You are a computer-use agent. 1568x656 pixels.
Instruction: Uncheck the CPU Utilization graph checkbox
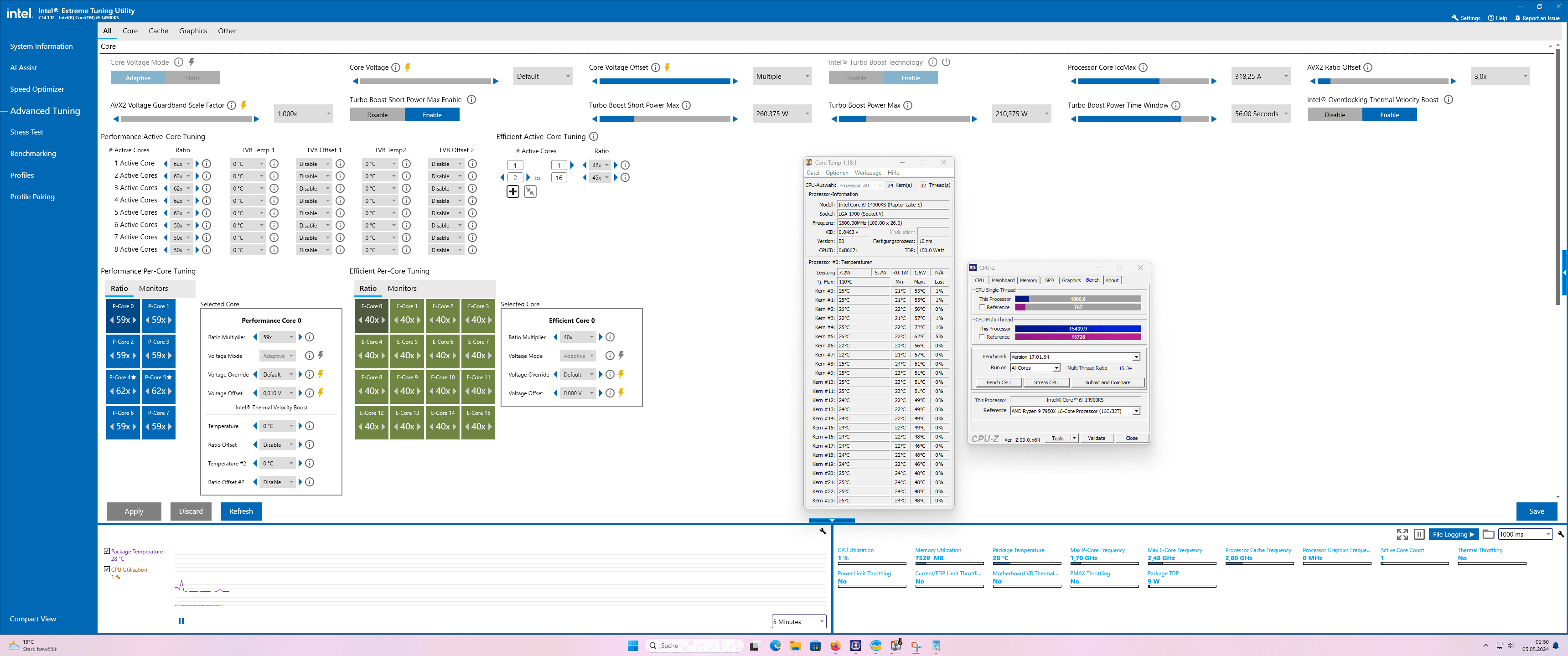tap(107, 569)
